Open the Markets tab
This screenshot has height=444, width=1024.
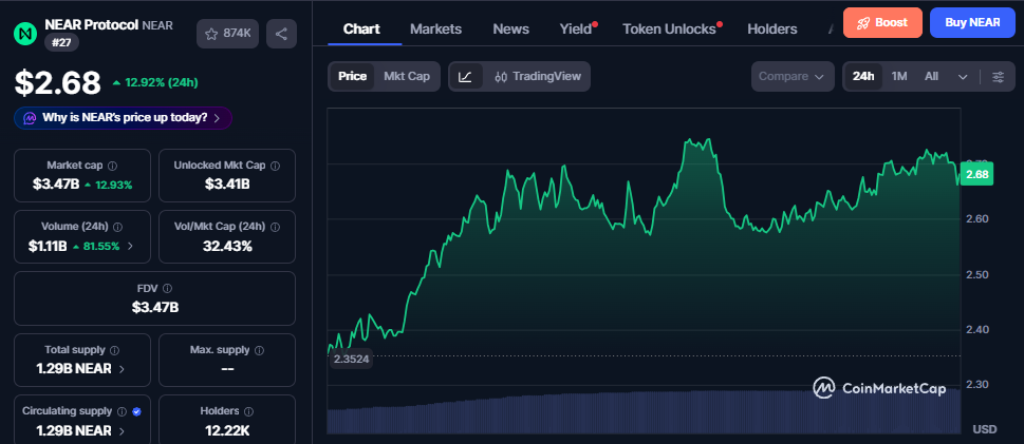pos(436,29)
